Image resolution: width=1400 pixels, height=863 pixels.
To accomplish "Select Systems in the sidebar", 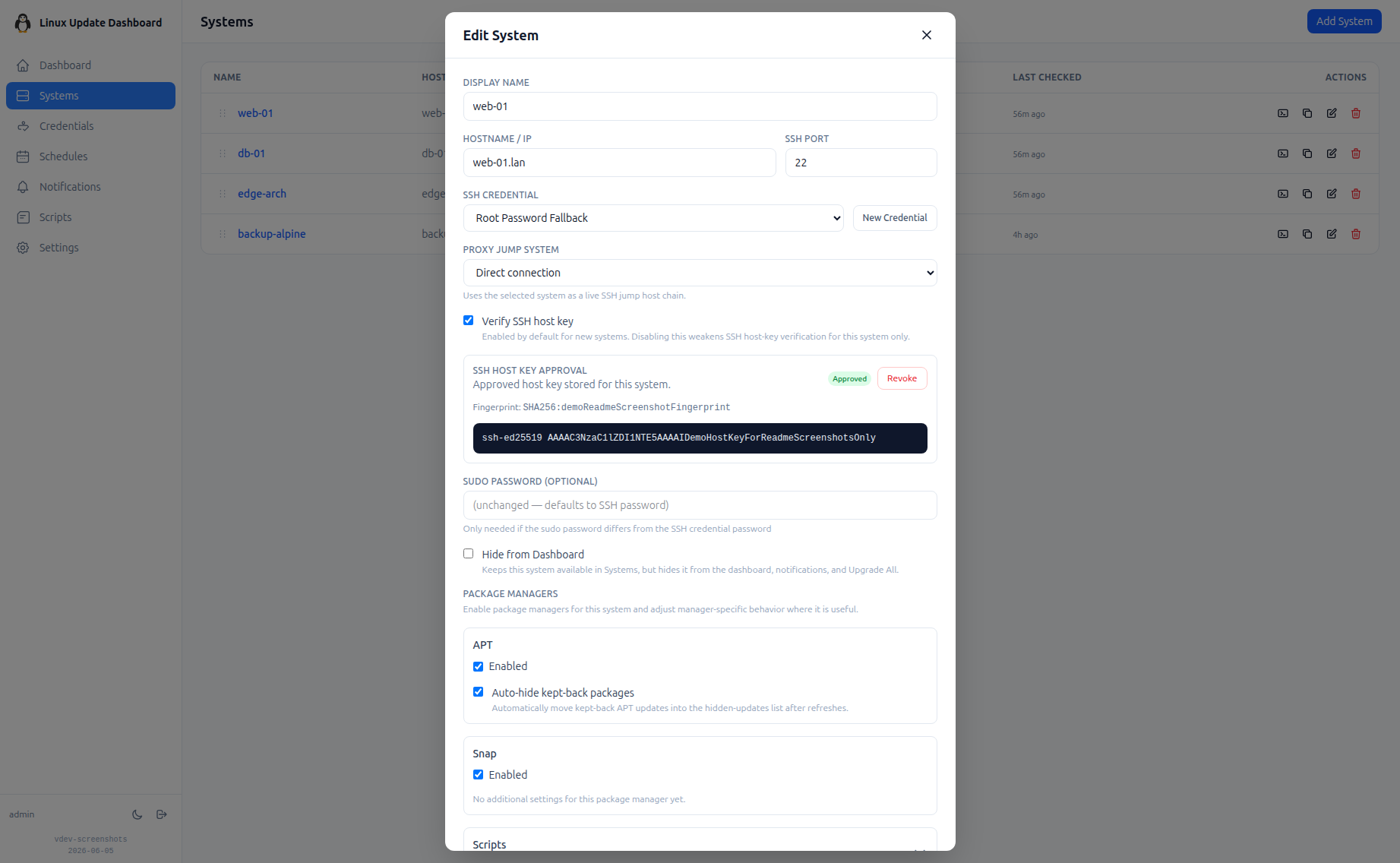I will [90, 96].
